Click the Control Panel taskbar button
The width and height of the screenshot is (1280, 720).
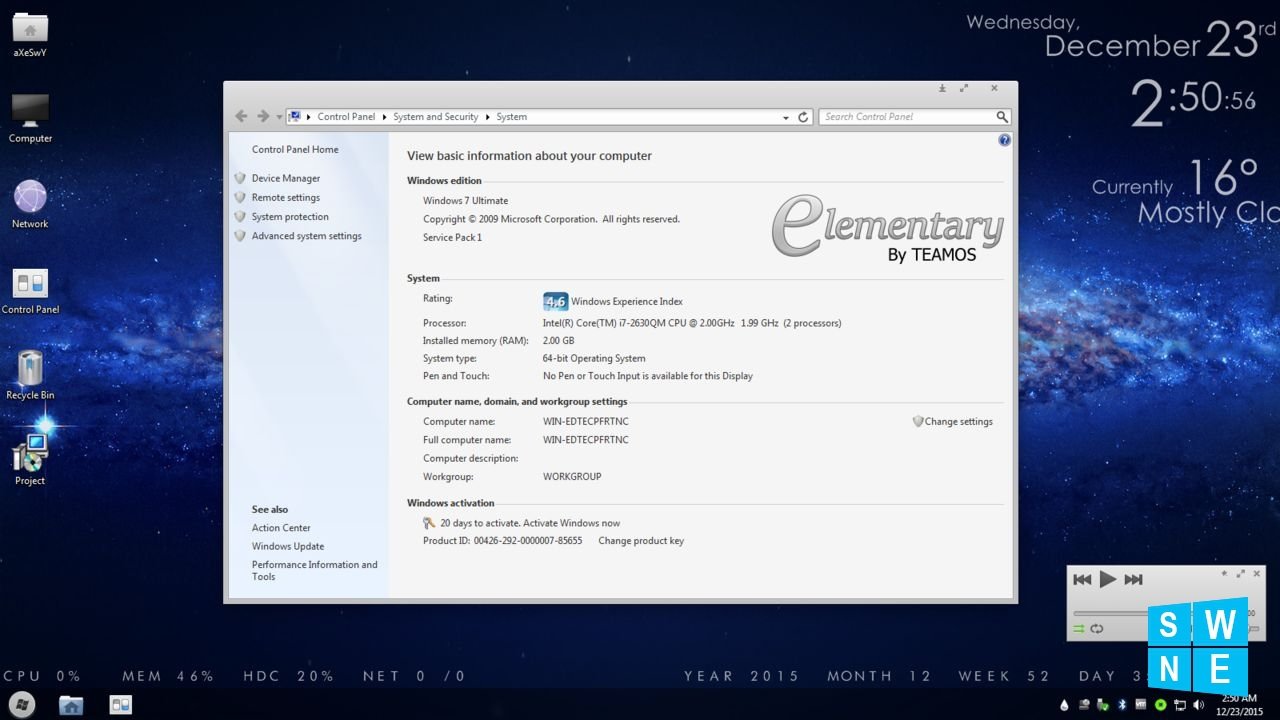point(121,705)
